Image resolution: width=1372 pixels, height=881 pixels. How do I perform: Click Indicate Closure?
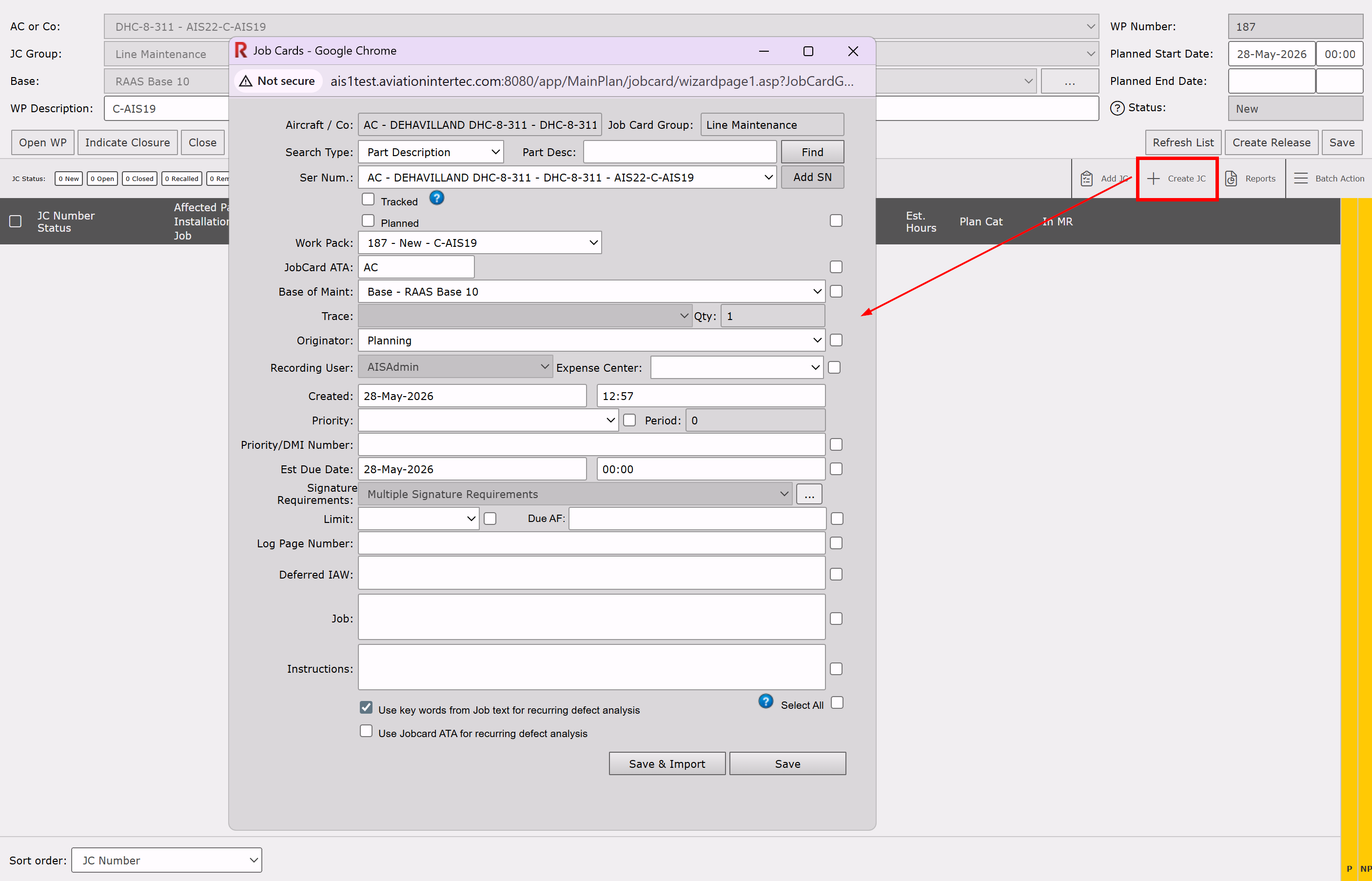(127, 142)
